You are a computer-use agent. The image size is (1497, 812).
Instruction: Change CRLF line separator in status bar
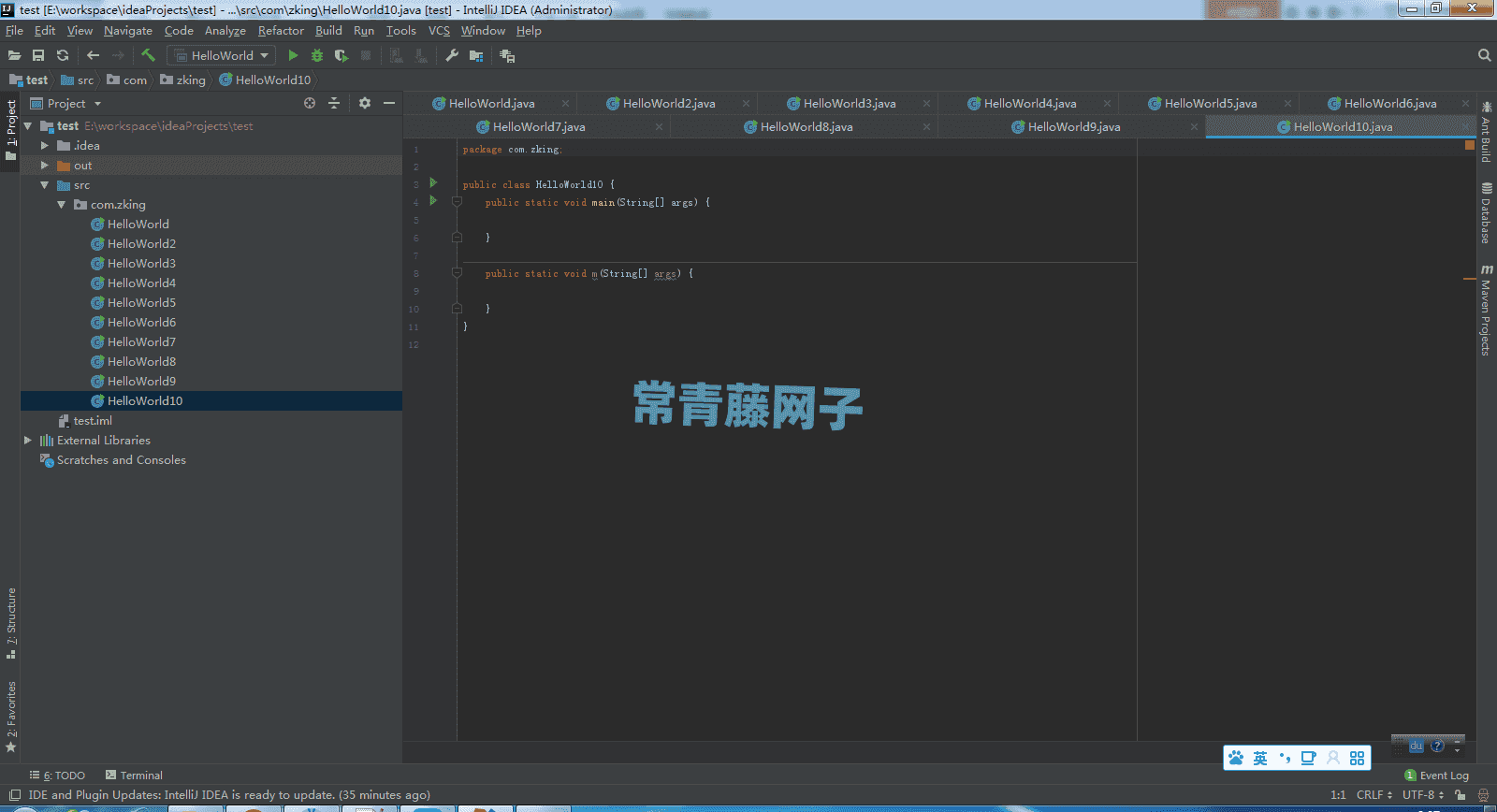[x=1373, y=795]
